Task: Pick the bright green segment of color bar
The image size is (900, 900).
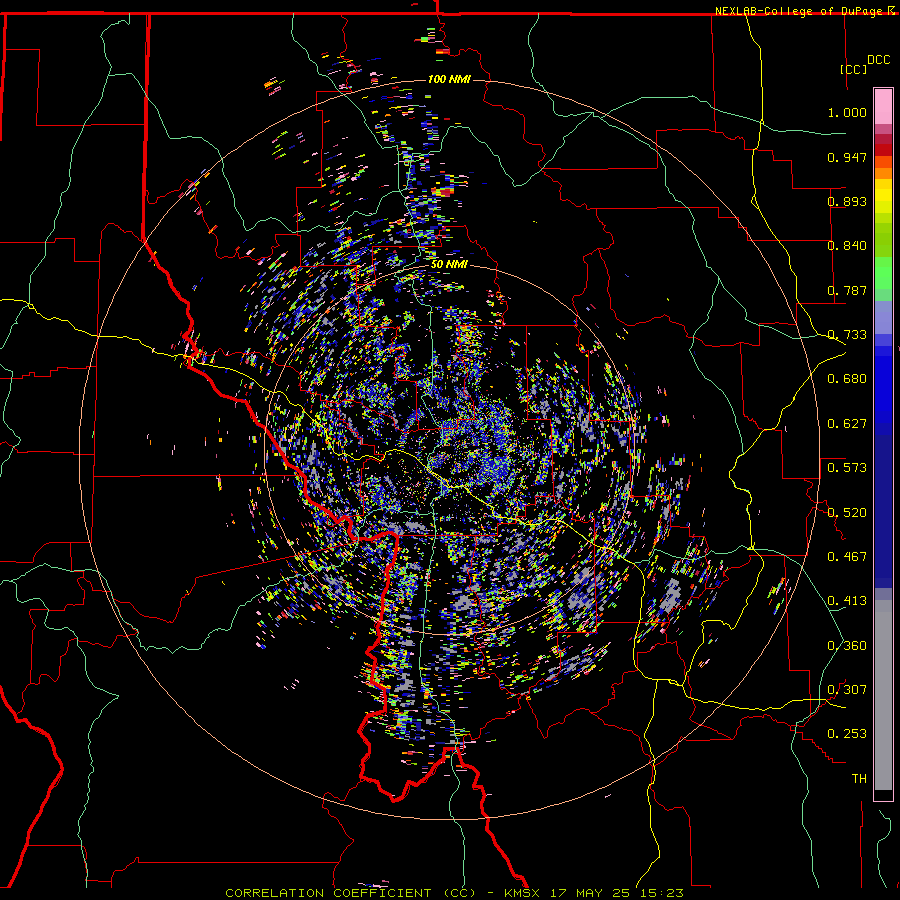Action: (x=883, y=273)
